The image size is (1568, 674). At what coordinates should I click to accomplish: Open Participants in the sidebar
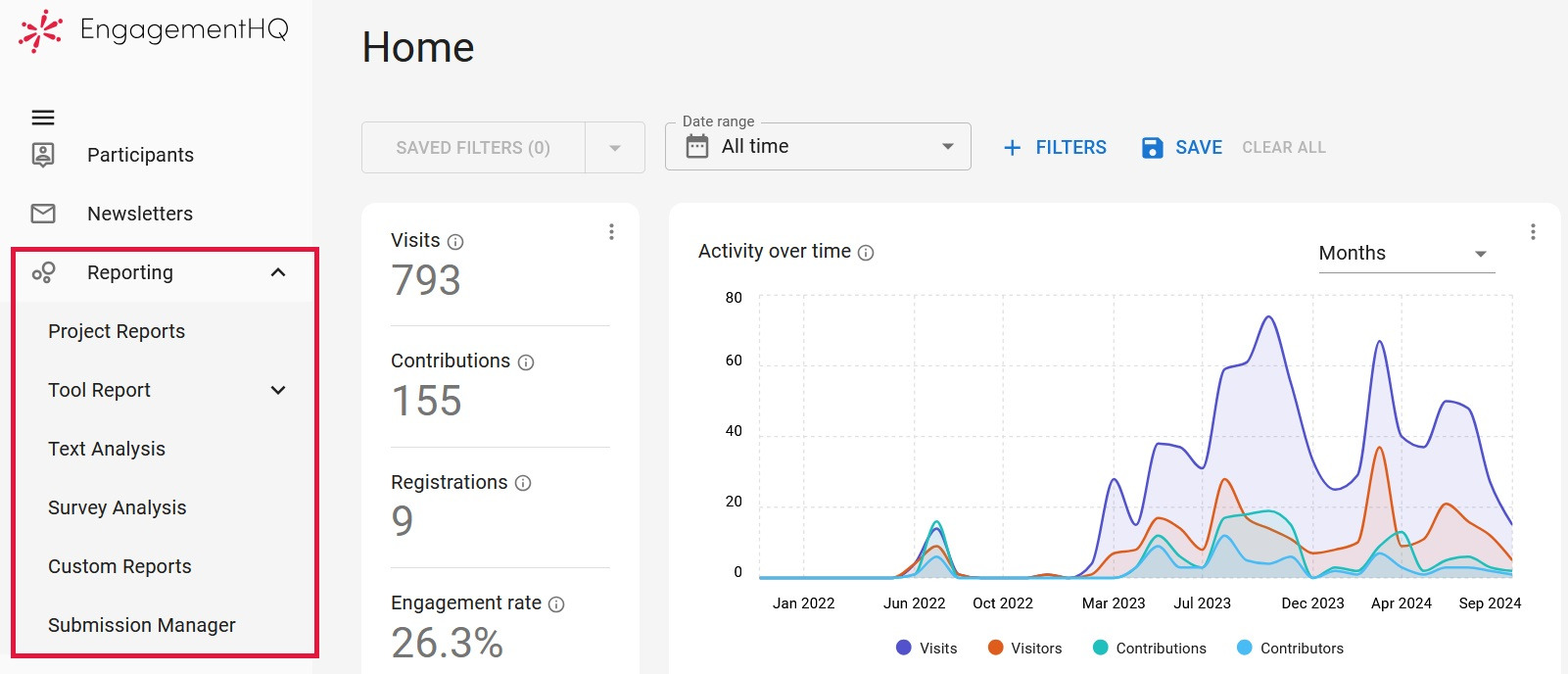coord(140,155)
